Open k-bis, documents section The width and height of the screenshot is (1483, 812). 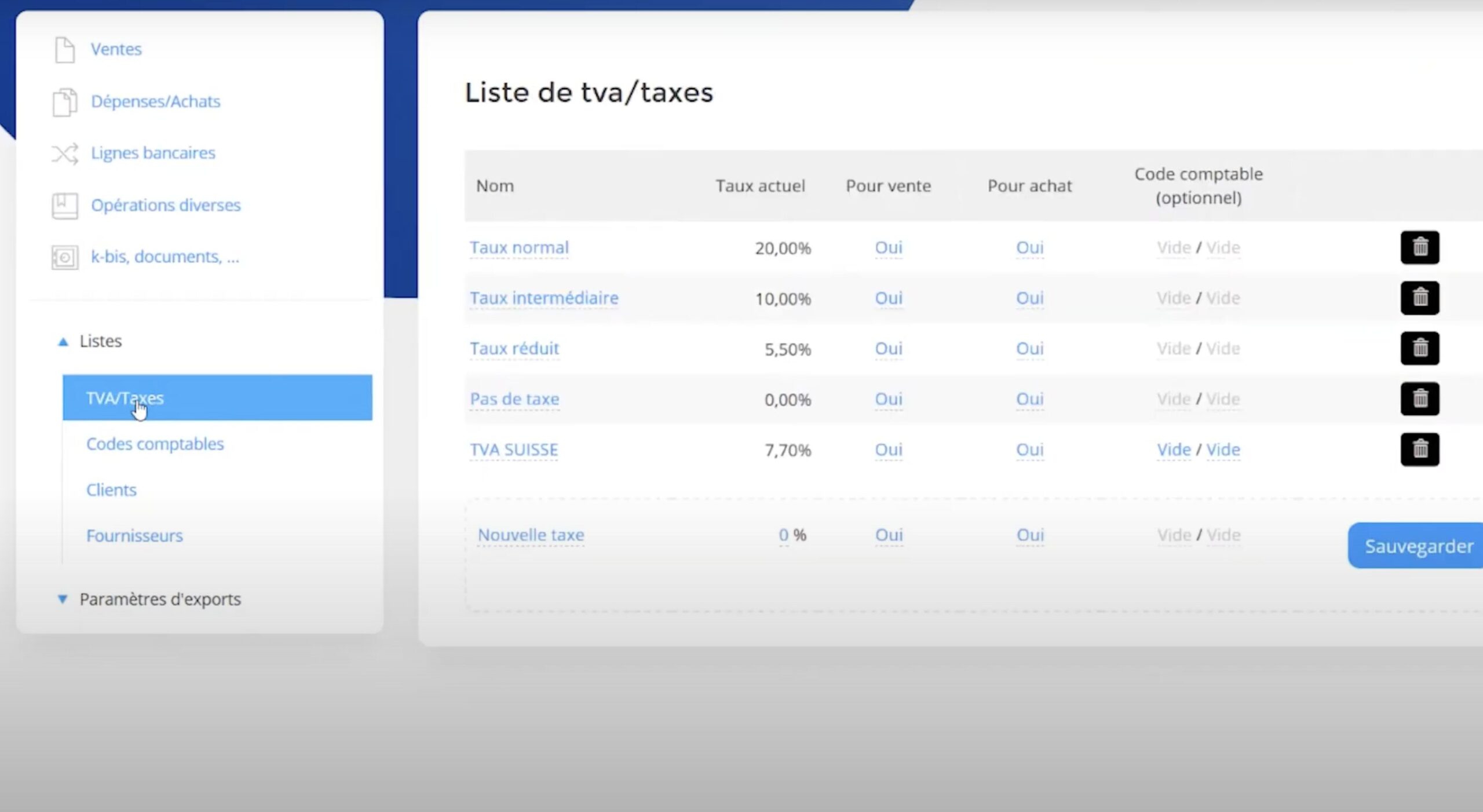165,257
